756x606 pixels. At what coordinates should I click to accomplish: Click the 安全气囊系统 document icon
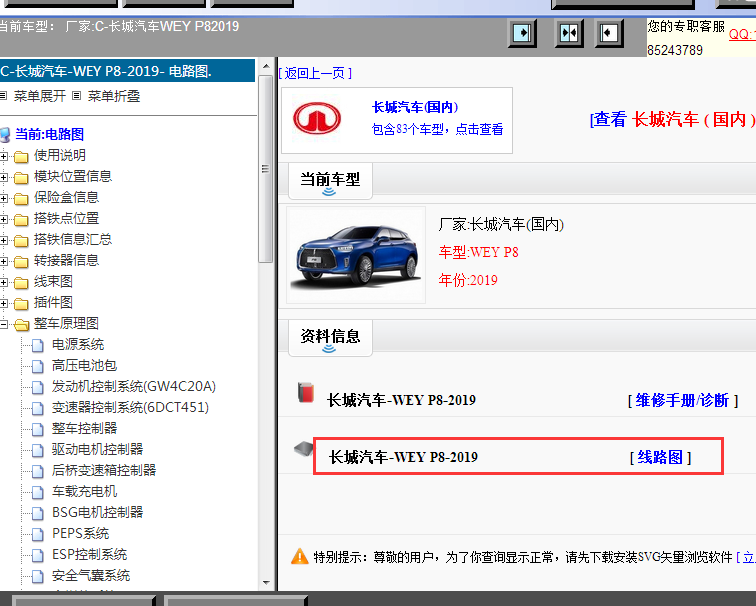(x=38, y=576)
